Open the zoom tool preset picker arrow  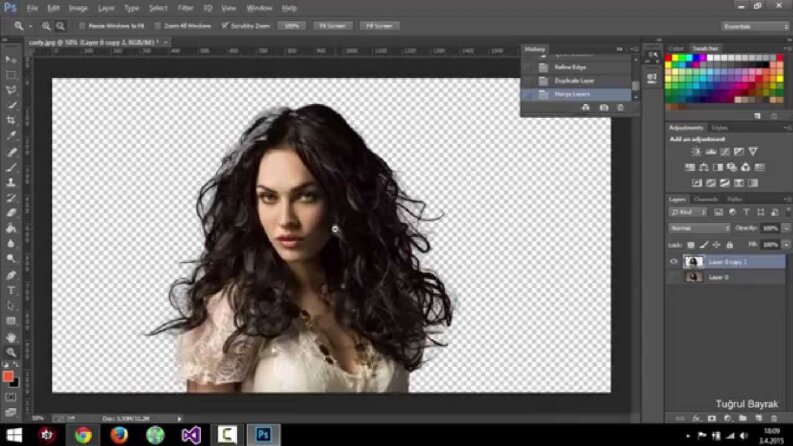click(30, 26)
